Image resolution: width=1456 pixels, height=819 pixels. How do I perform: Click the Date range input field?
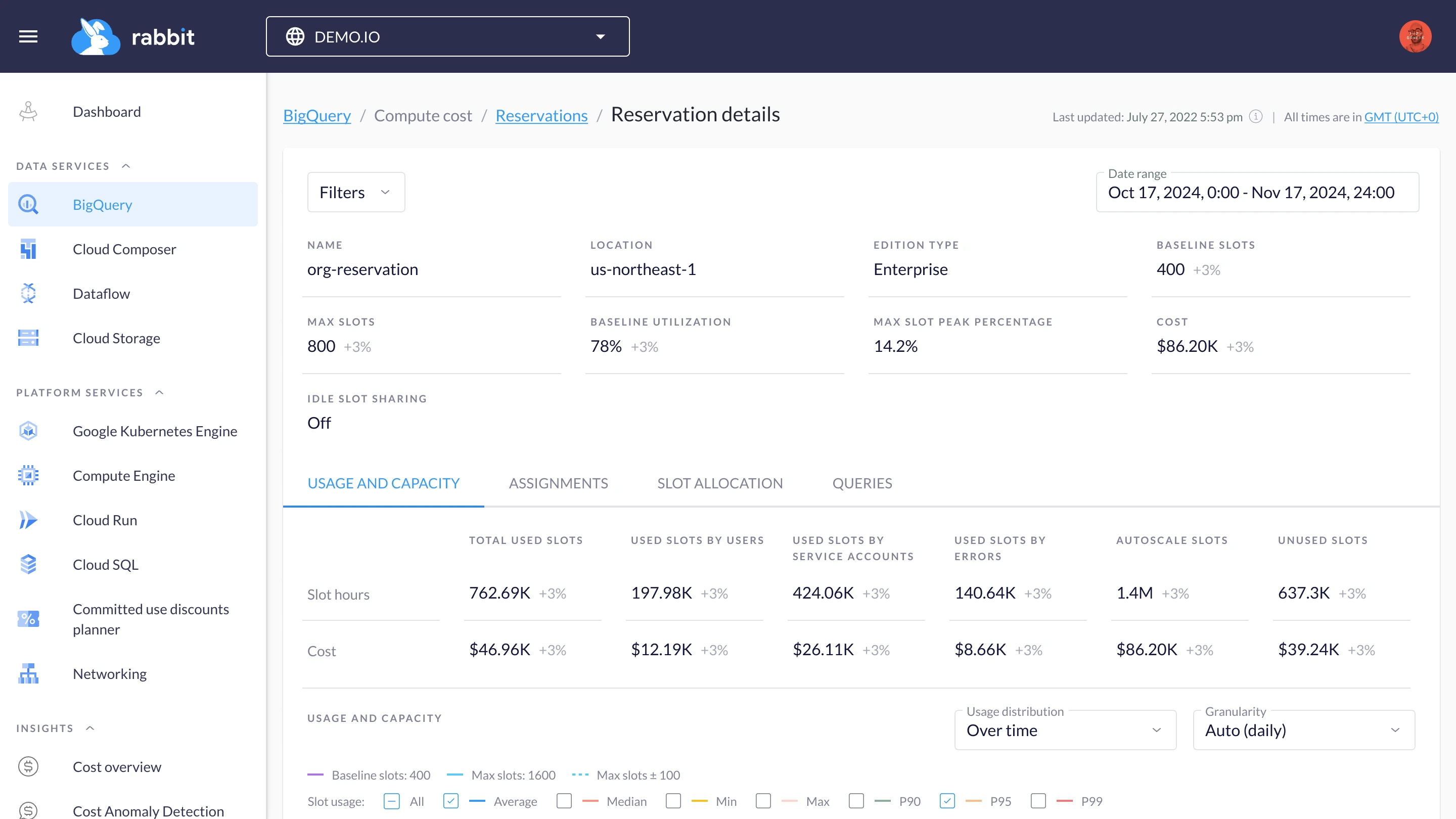click(x=1256, y=192)
